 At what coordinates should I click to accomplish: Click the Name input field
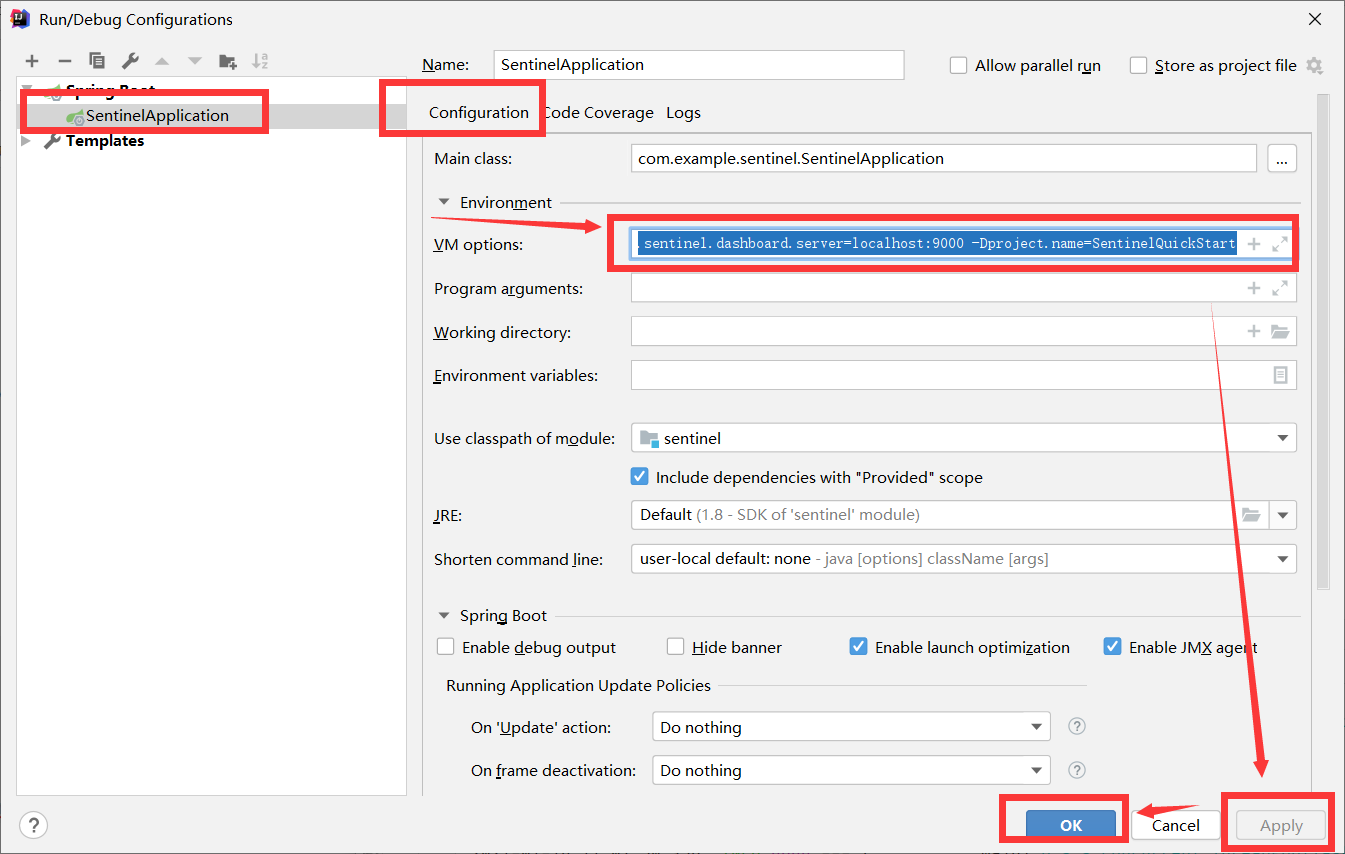(x=699, y=65)
